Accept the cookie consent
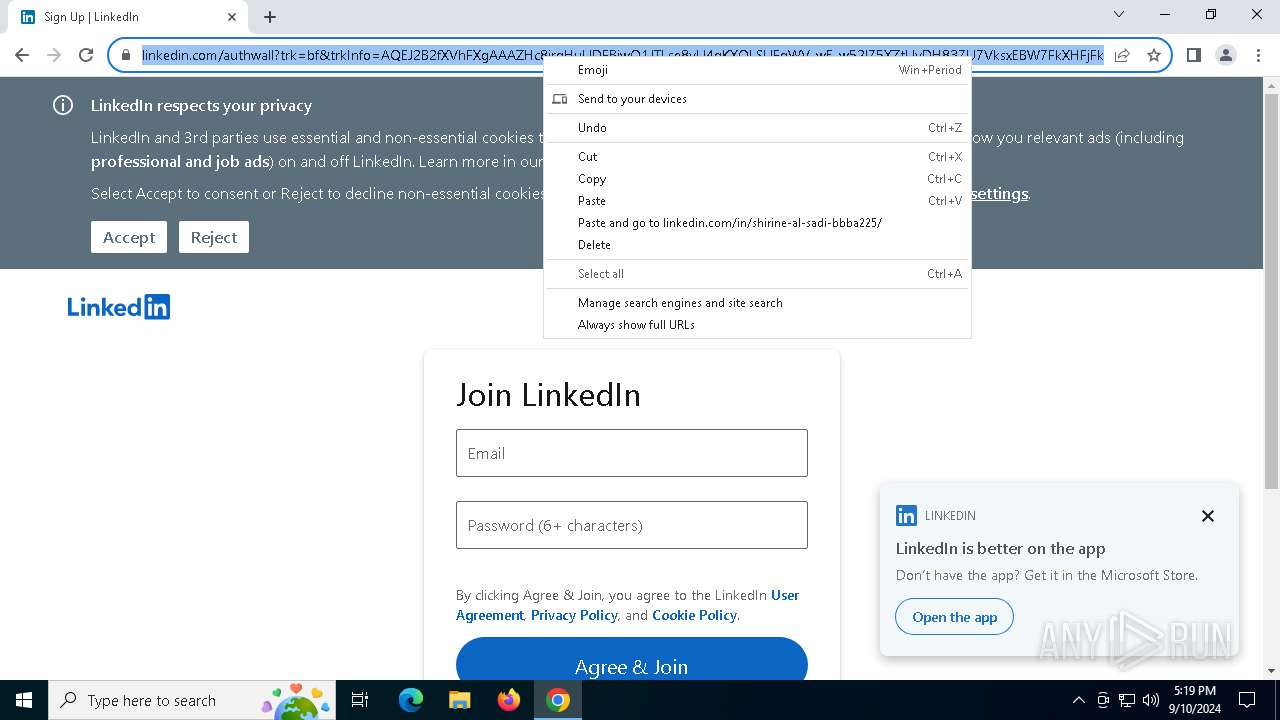 click(129, 237)
